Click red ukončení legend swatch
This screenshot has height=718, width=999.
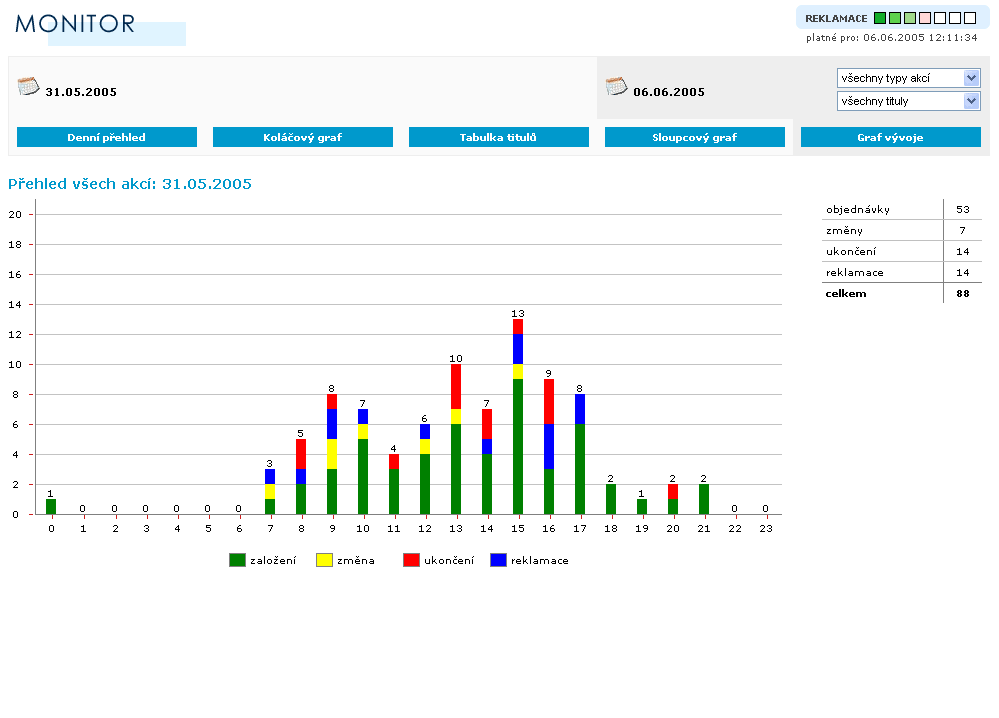pyautogui.click(x=411, y=560)
